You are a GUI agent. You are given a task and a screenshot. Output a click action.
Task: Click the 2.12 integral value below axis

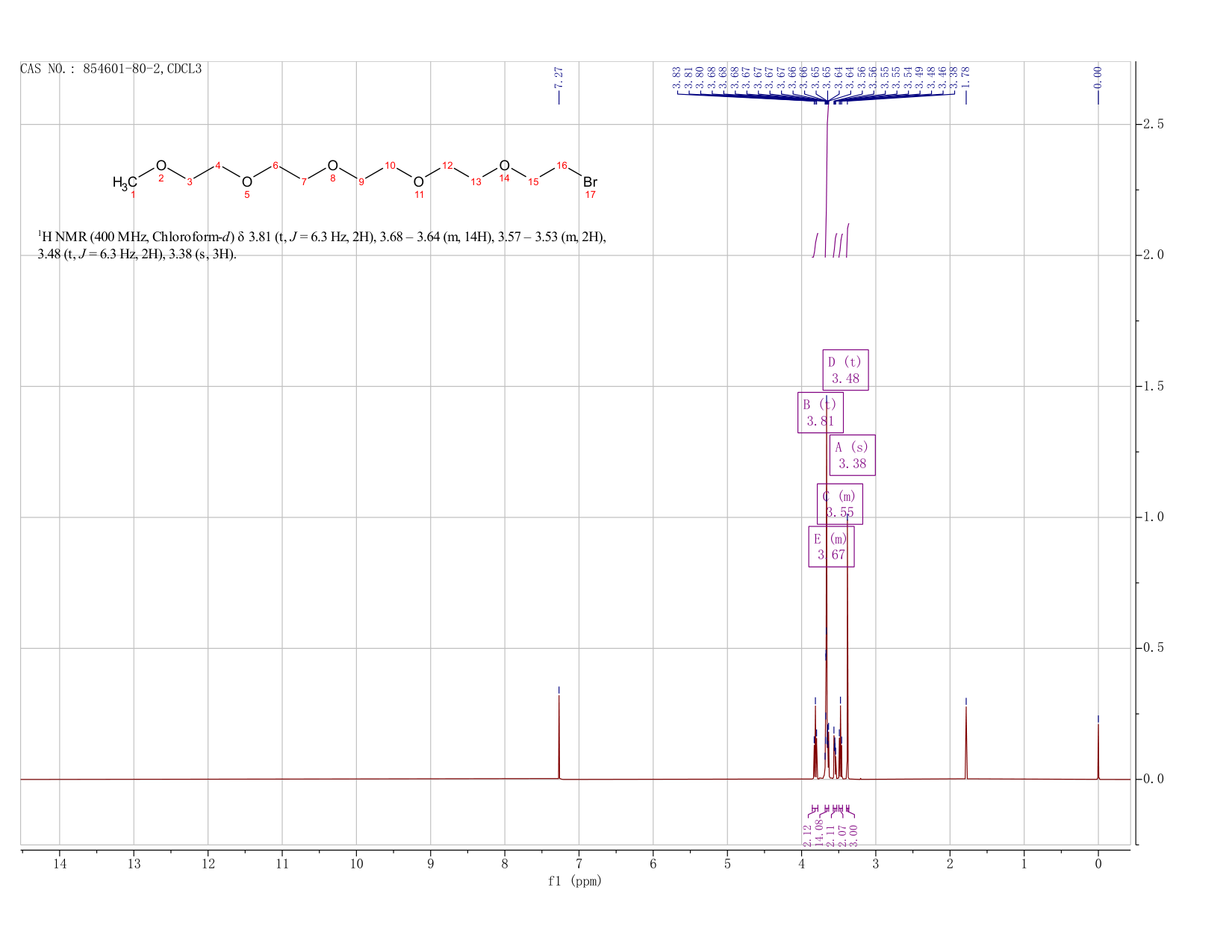coord(807,835)
